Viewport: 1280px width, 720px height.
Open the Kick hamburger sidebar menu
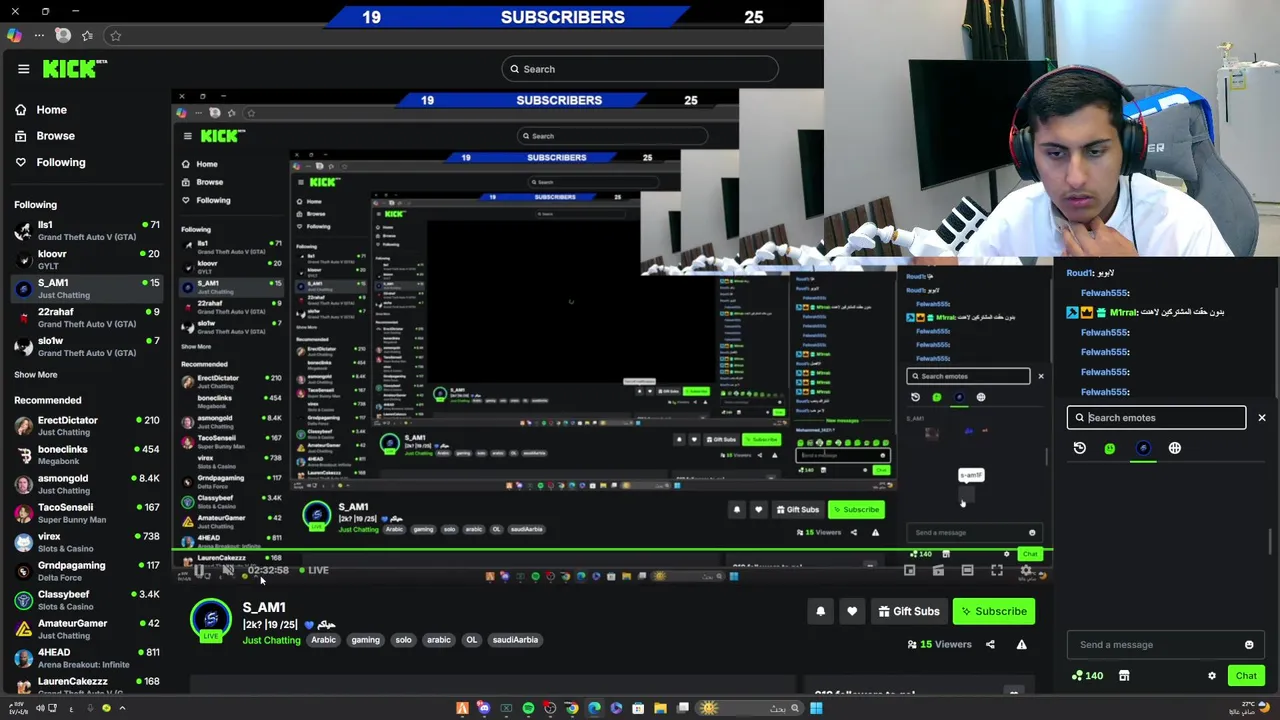[x=23, y=69]
